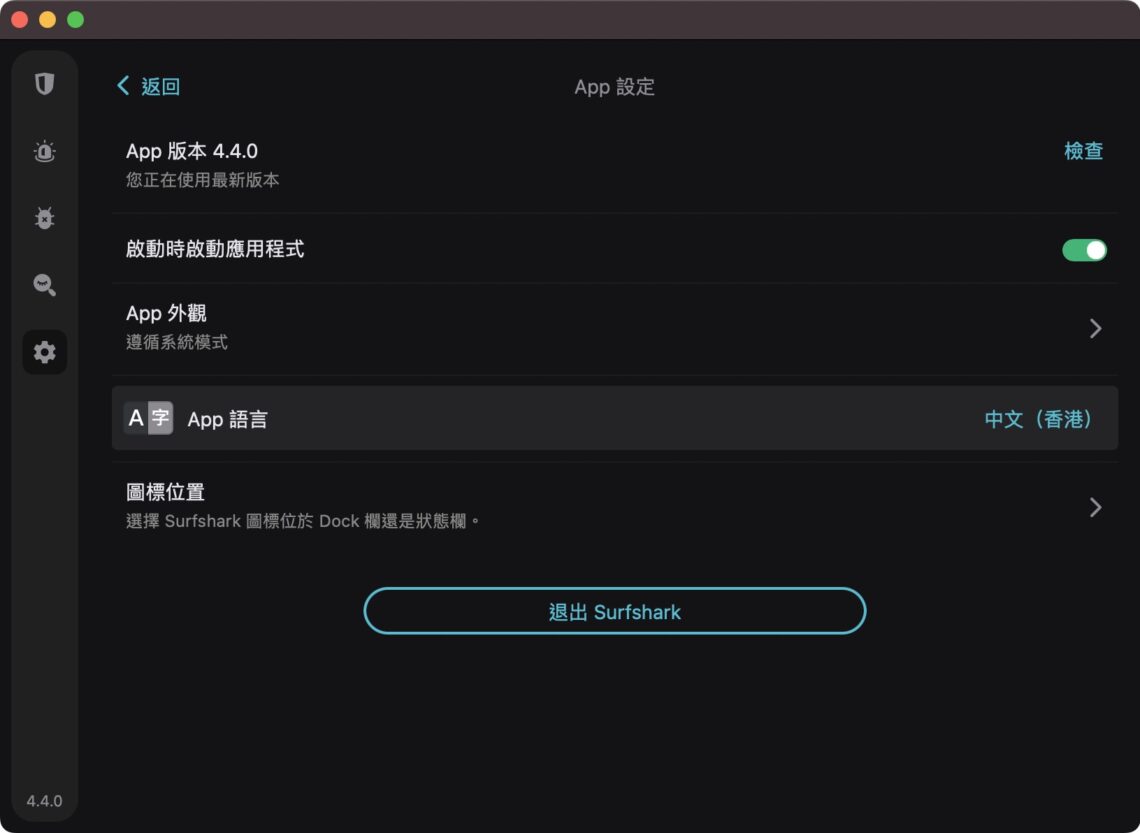Select 中文（香港）language text
Viewport: 1140px width, 833px height.
(x=1036, y=419)
